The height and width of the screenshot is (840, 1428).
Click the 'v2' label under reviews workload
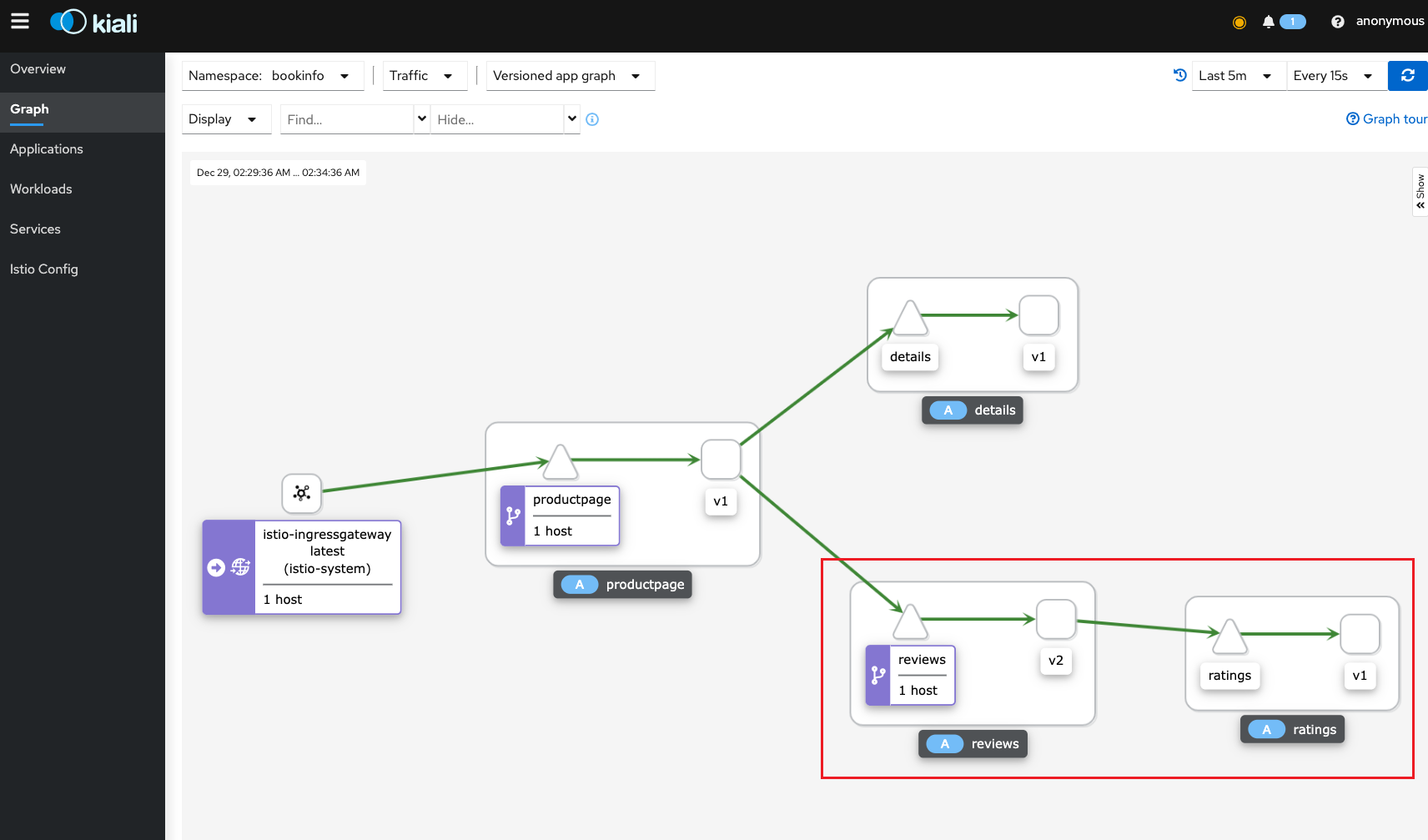[1056, 661]
